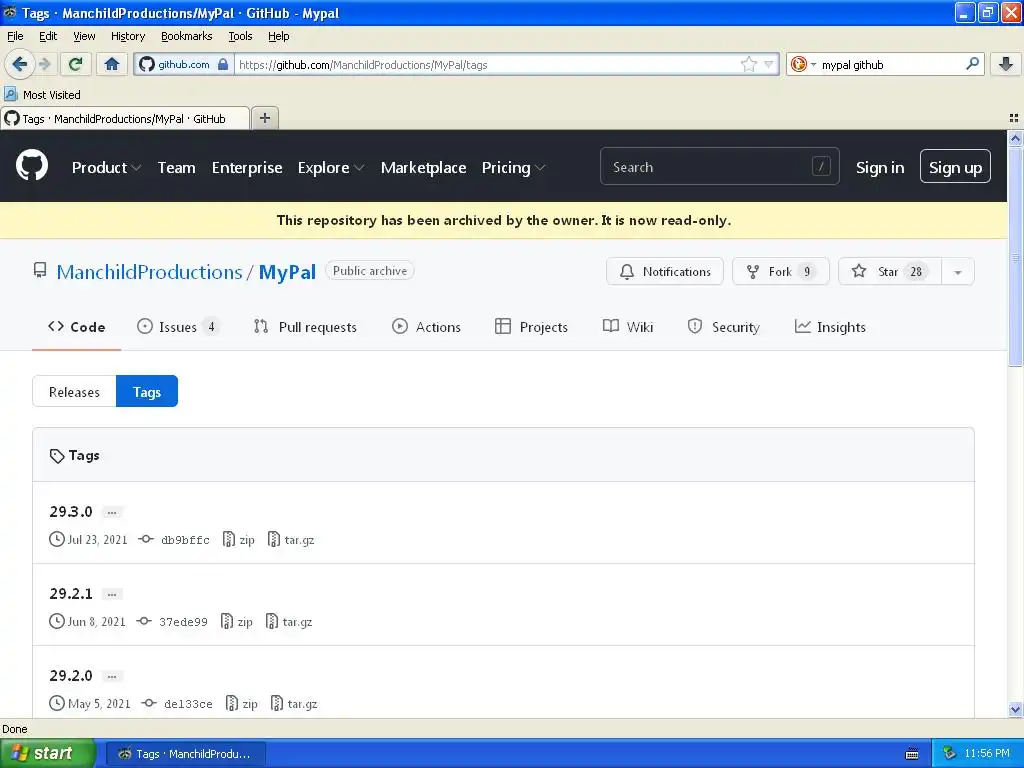Image resolution: width=1024 pixels, height=768 pixels.
Task: Click the slash shortcut icon in Search
Action: [821, 167]
